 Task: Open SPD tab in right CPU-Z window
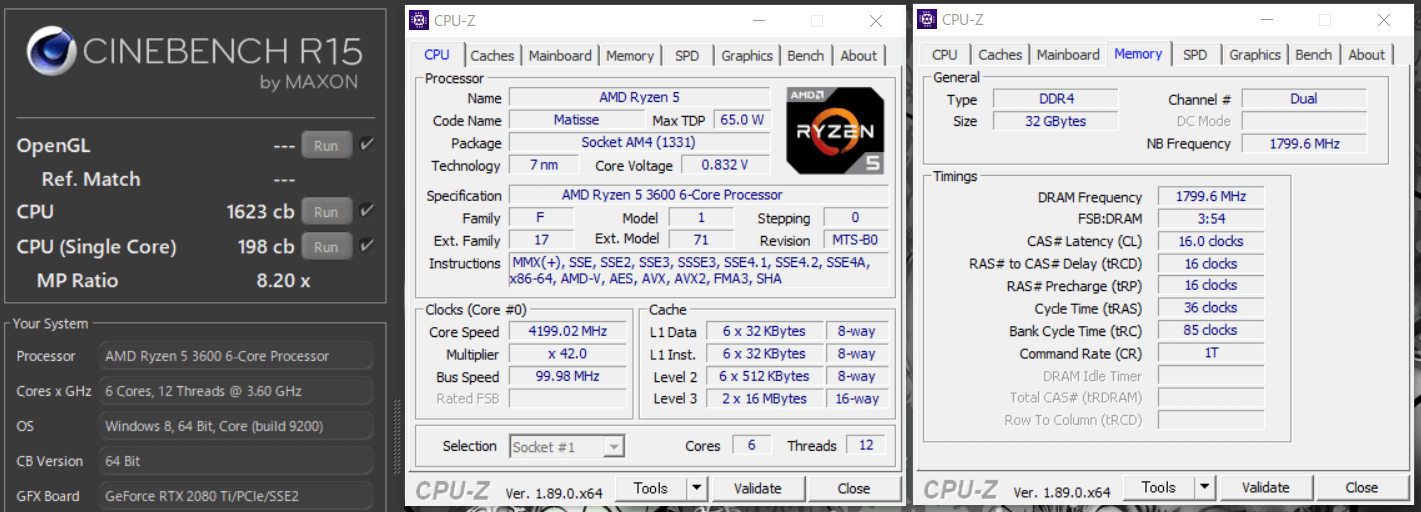coord(1195,55)
